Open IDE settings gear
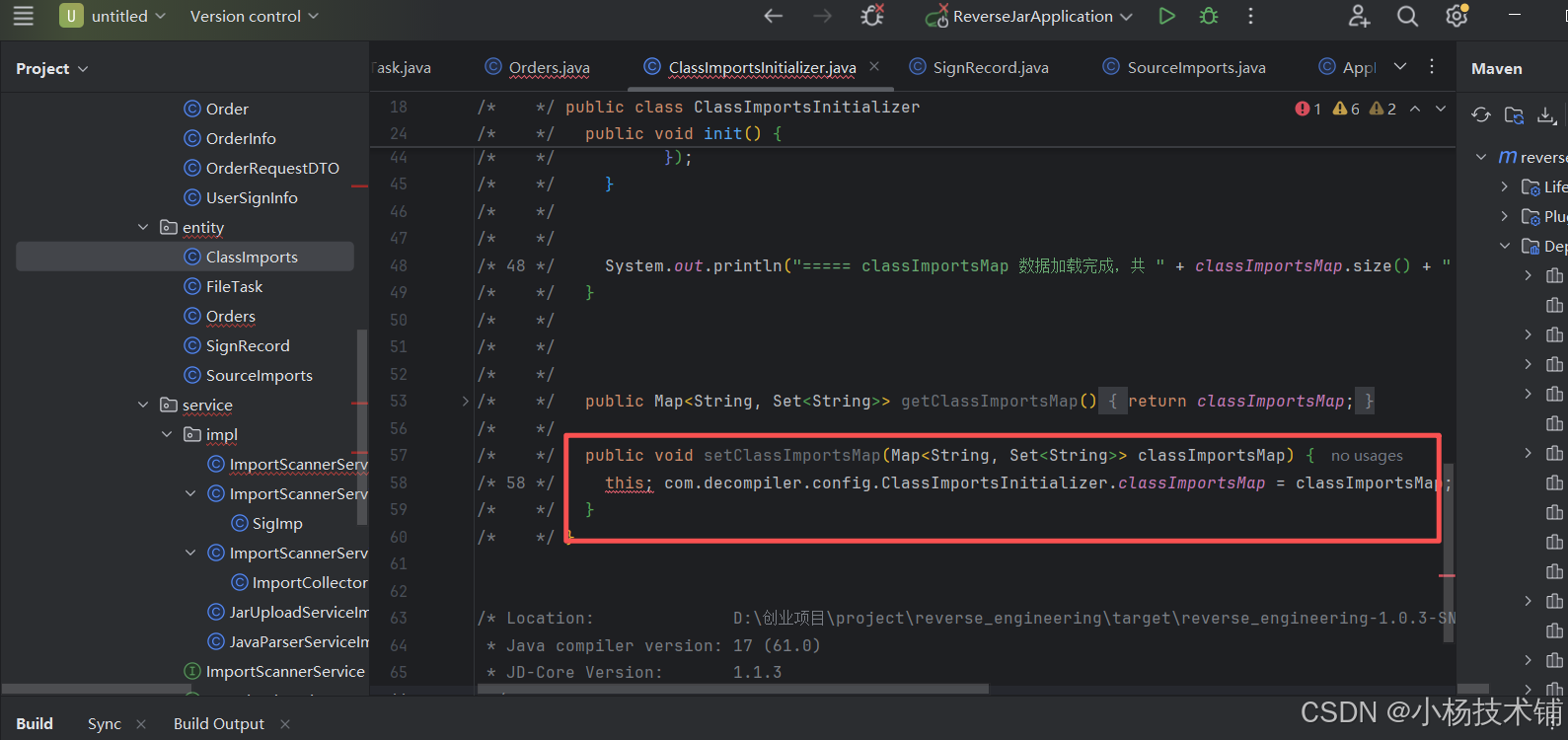Viewport: 1568px width, 740px height. (x=1457, y=16)
